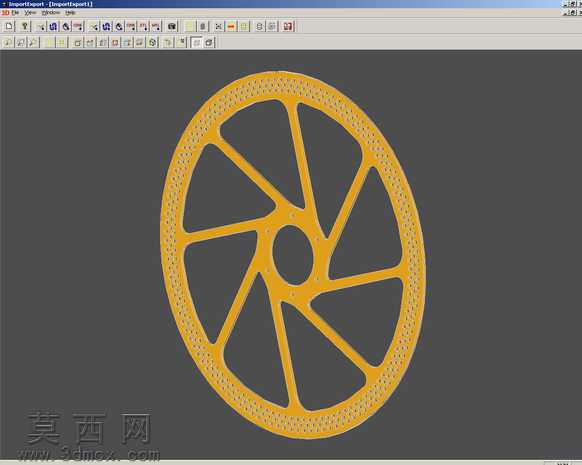
Task: Click the orange-red arrow toolbar icon
Action: tap(231, 26)
